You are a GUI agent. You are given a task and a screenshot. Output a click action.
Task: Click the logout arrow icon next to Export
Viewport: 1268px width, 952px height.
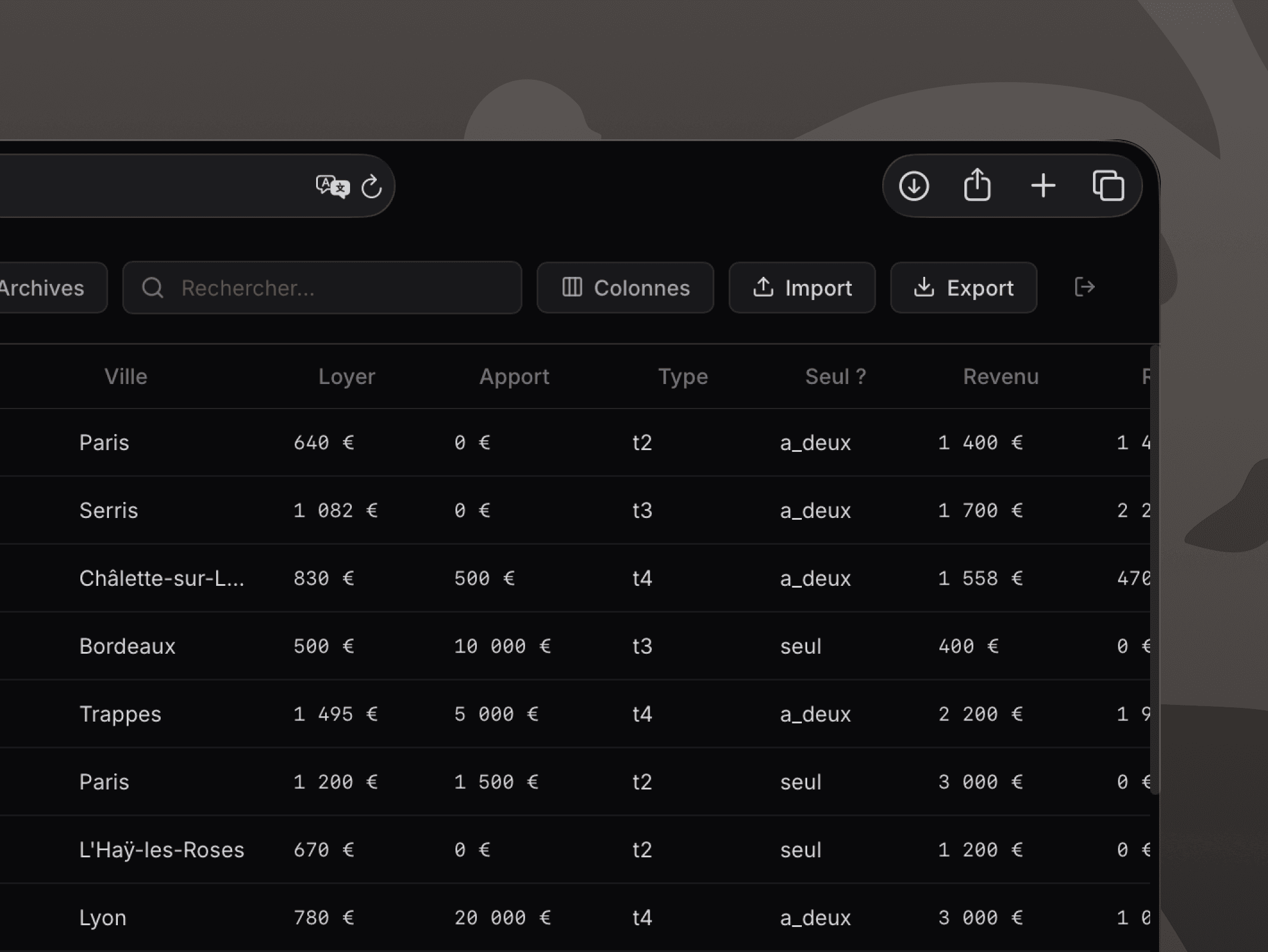(1085, 287)
